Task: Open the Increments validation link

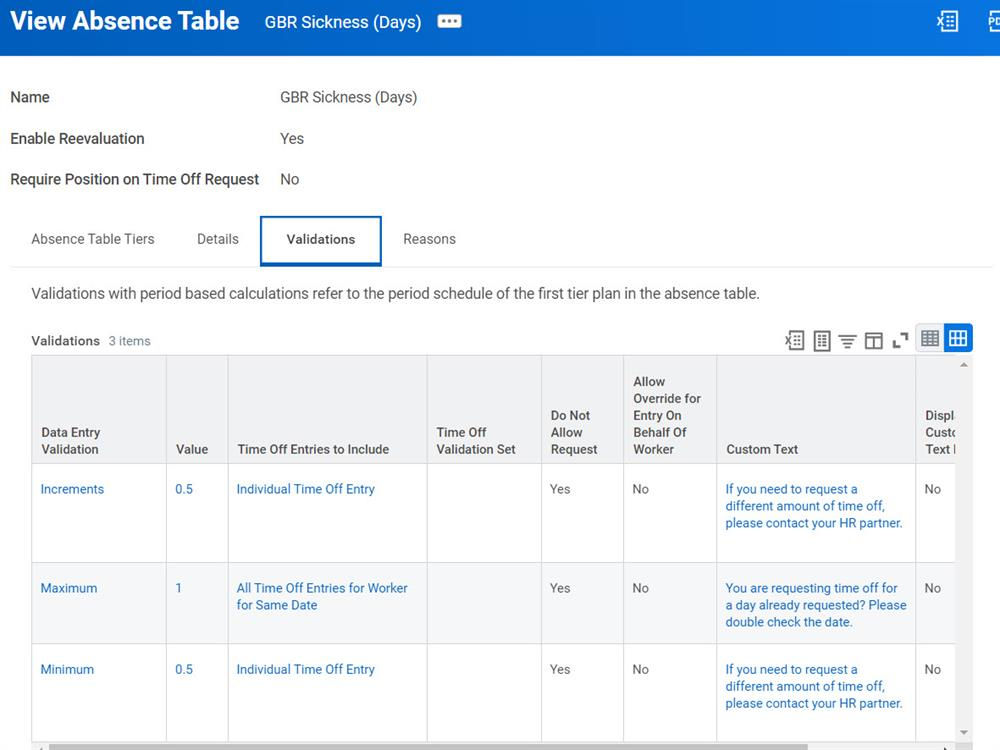Action: click(72, 489)
